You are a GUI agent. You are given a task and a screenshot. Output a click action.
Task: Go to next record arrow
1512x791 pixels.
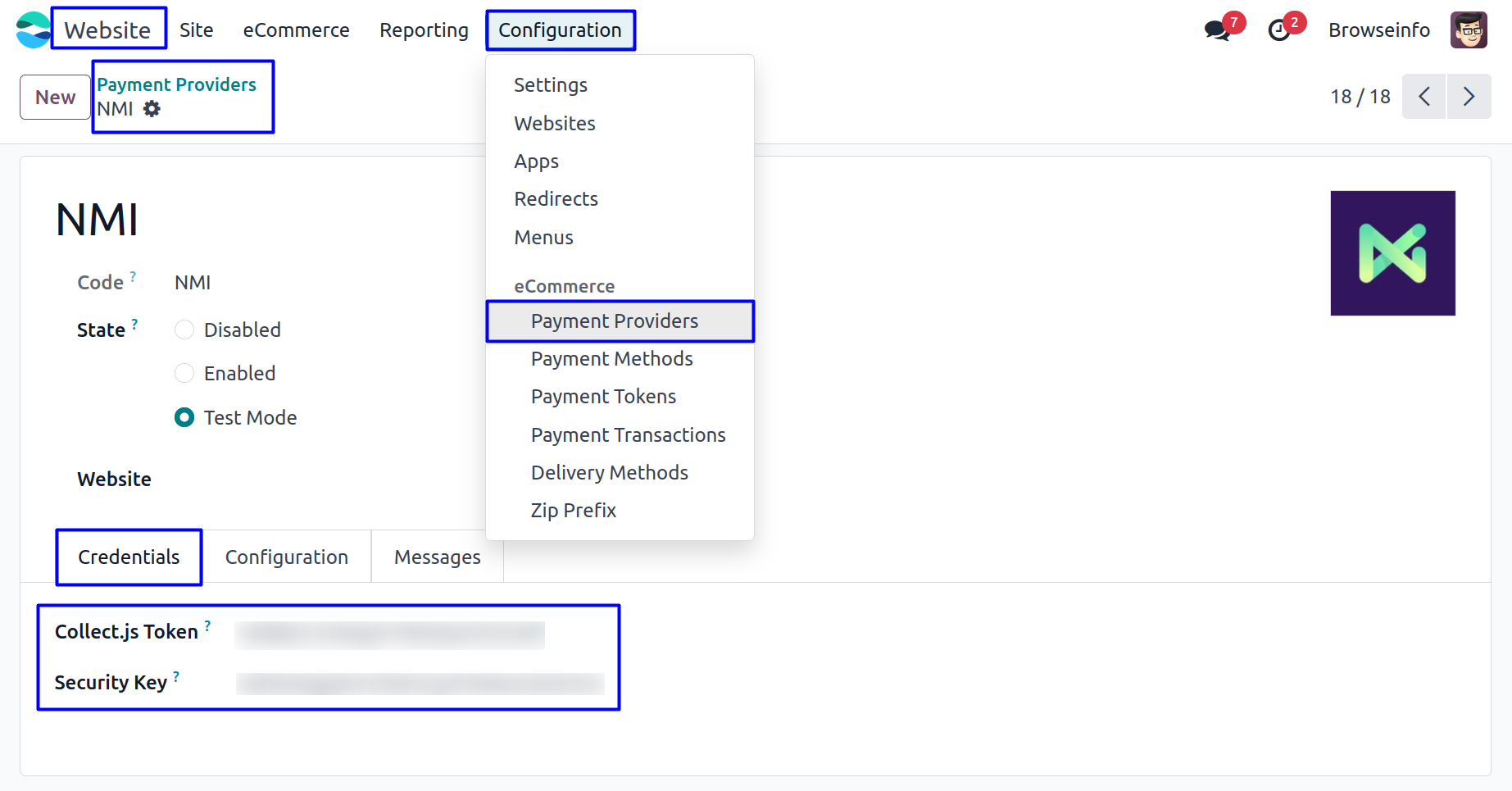tap(1469, 97)
